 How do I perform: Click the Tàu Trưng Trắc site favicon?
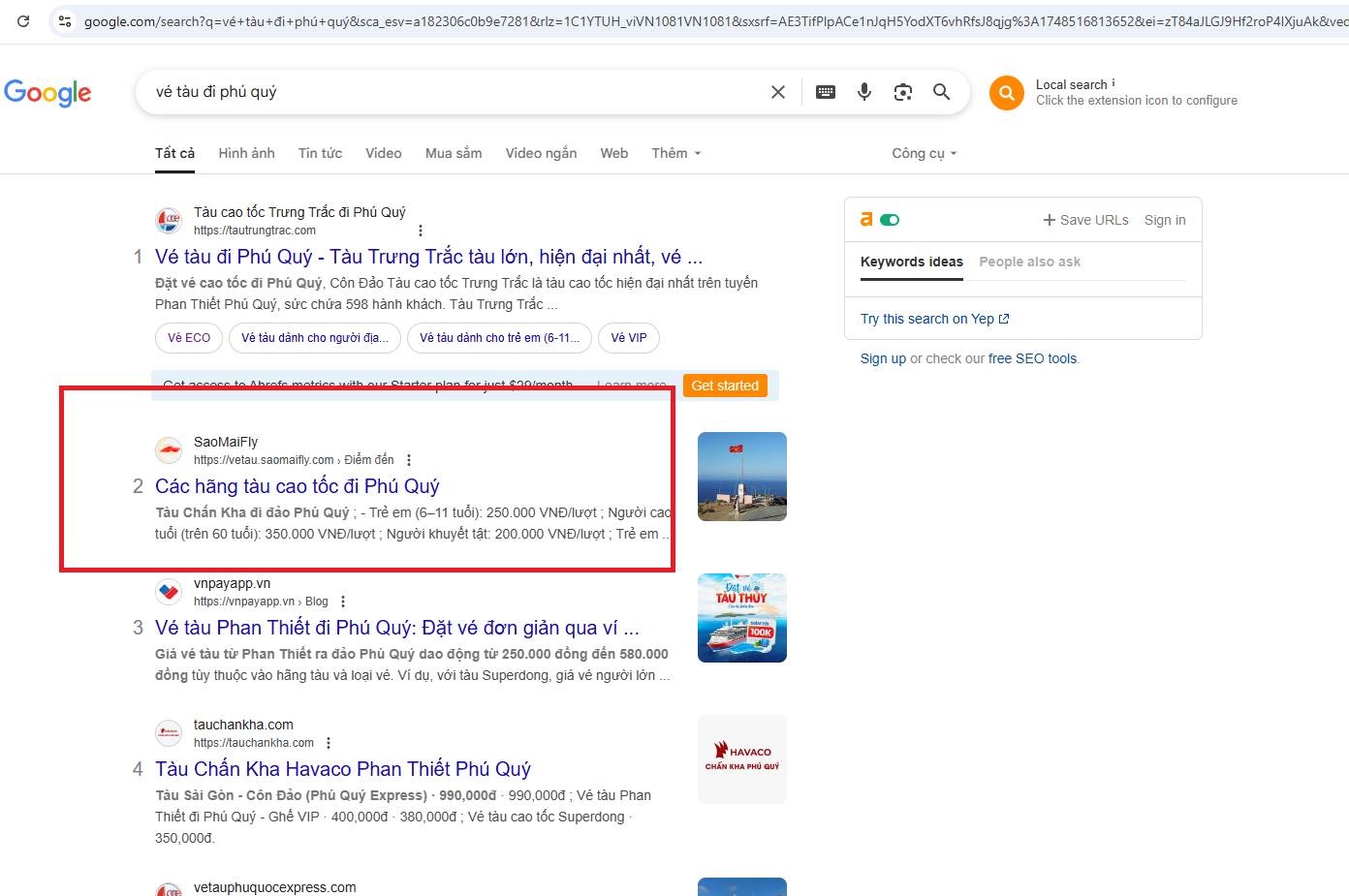click(x=169, y=221)
